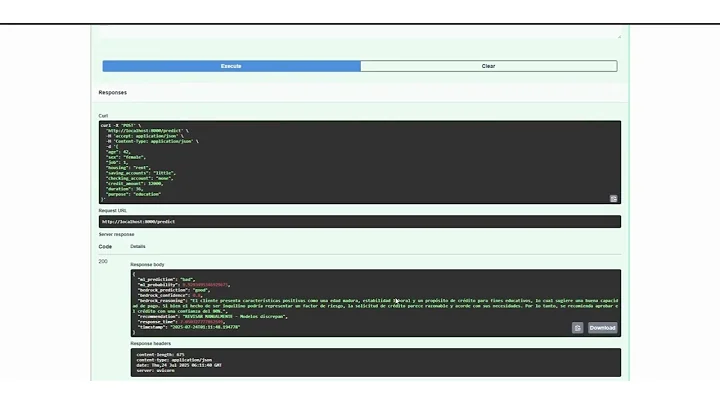Click the "bedrock_prediction" line in response
This screenshot has height=404, width=720.
tap(174, 290)
